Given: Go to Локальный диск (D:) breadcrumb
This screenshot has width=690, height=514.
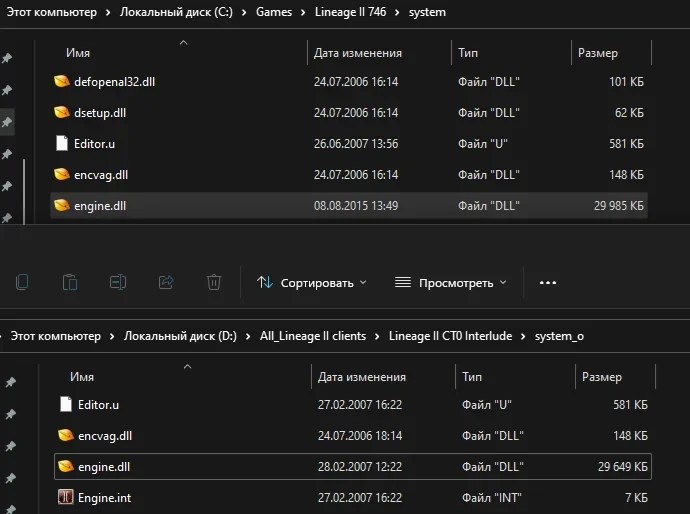Looking at the screenshot, I should pyautogui.click(x=180, y=336).
